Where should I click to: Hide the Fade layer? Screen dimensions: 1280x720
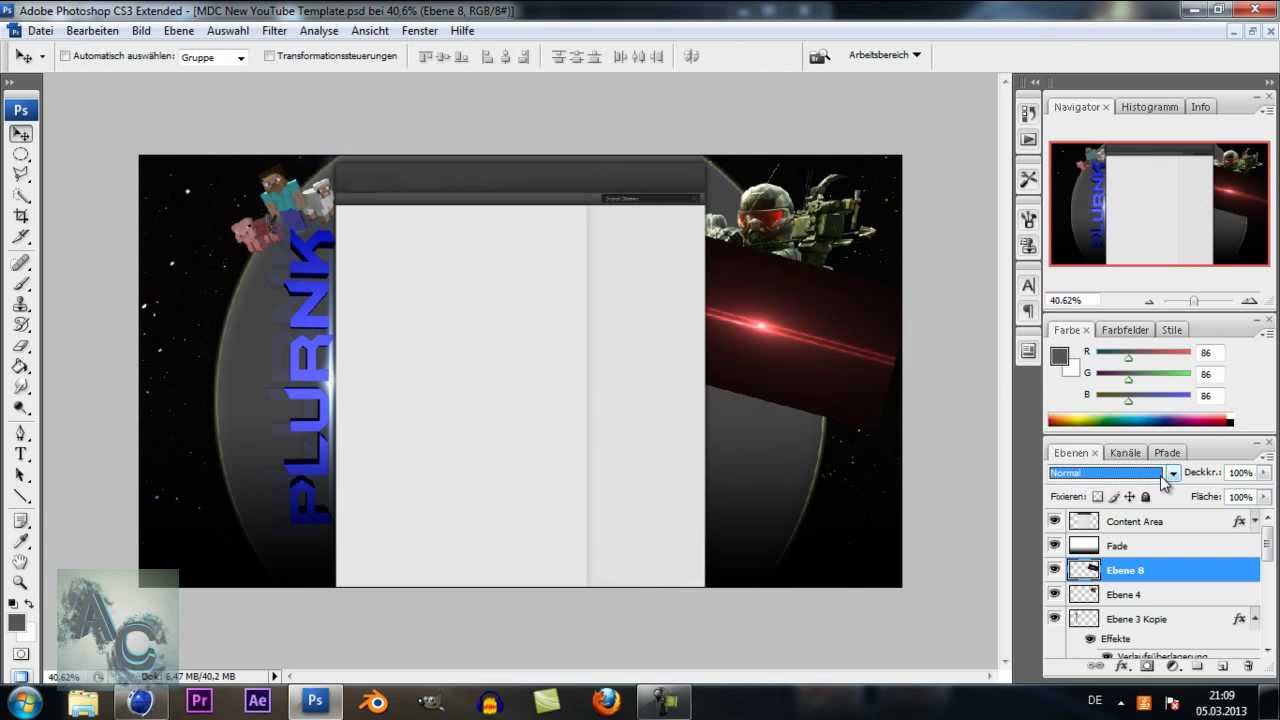[x=1054, y=545]
